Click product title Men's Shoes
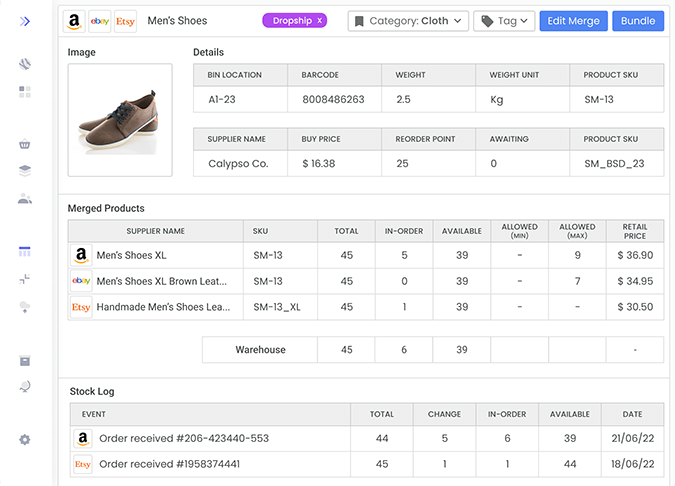Screen dimensions: 675x486 (177, 21)
